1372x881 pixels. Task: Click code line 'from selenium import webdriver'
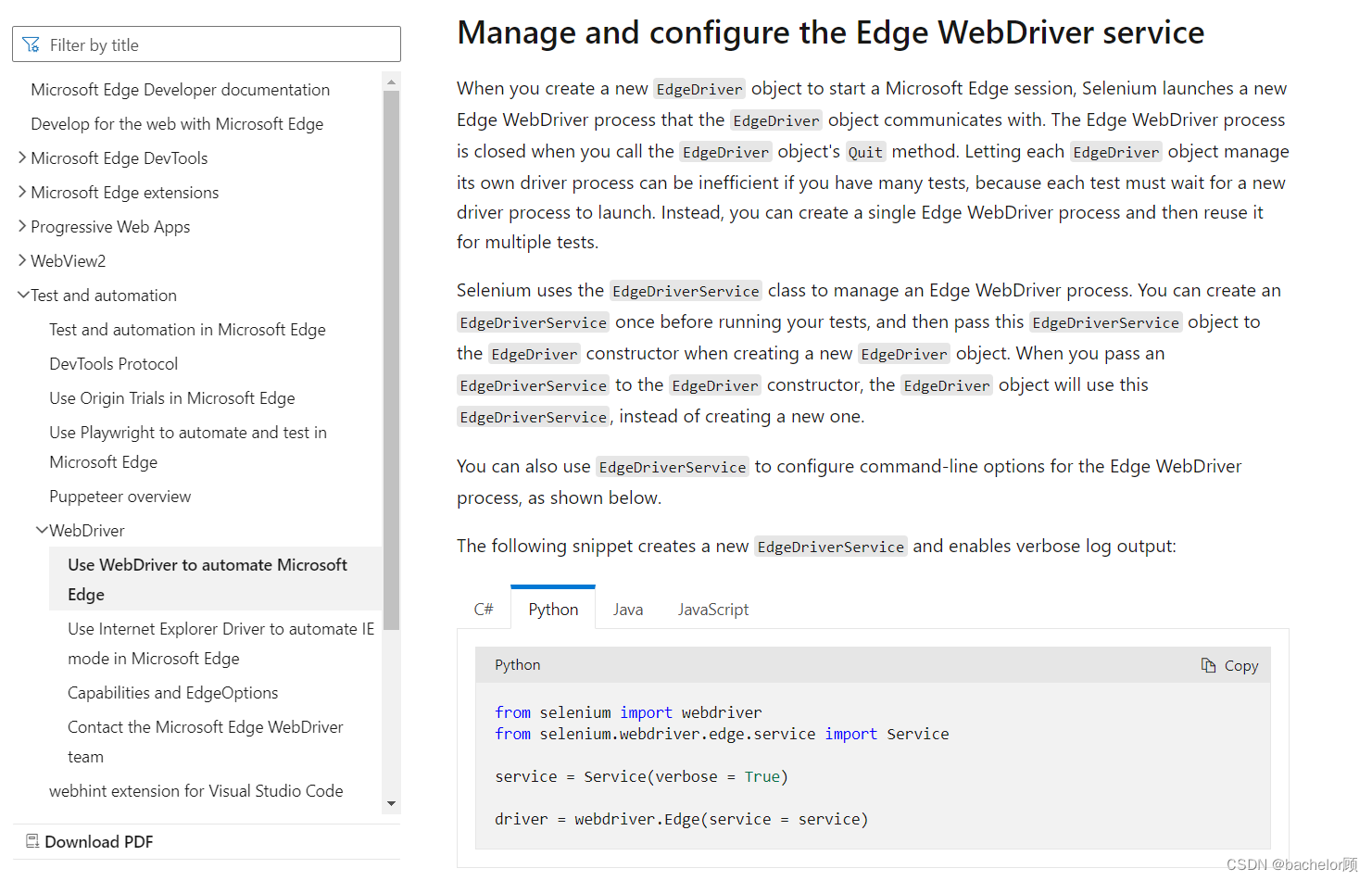coord(628,712)
